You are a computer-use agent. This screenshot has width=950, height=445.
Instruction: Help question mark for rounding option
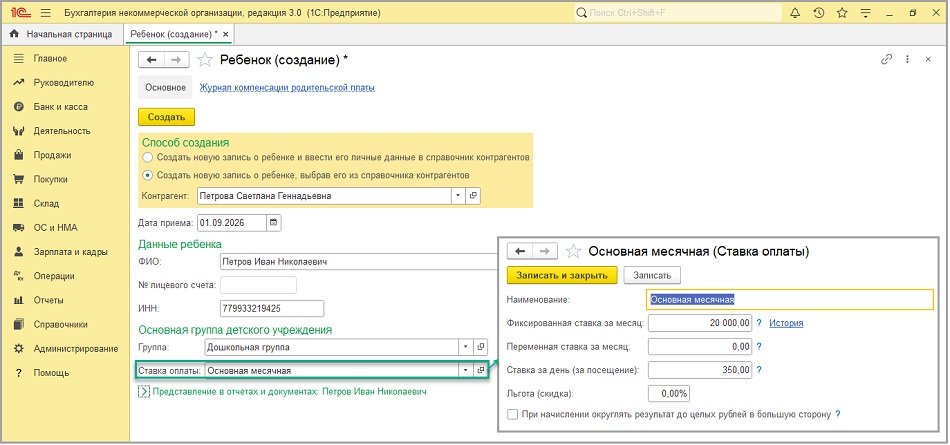tap(838, 415)
